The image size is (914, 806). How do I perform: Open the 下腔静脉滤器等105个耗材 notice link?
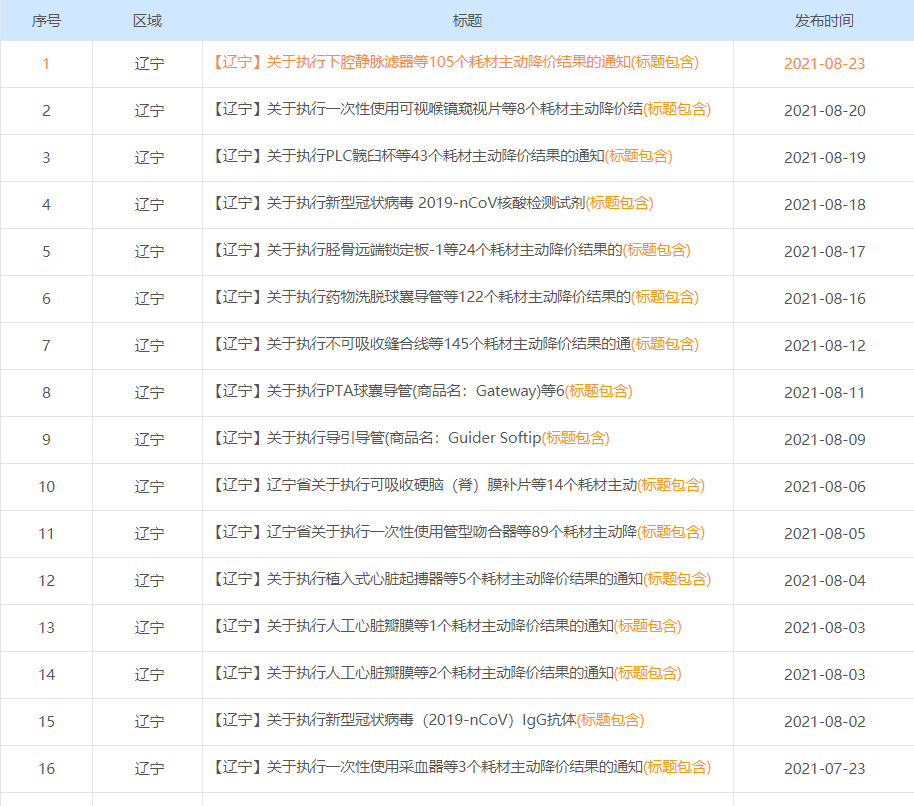click(x=455, y=64)
